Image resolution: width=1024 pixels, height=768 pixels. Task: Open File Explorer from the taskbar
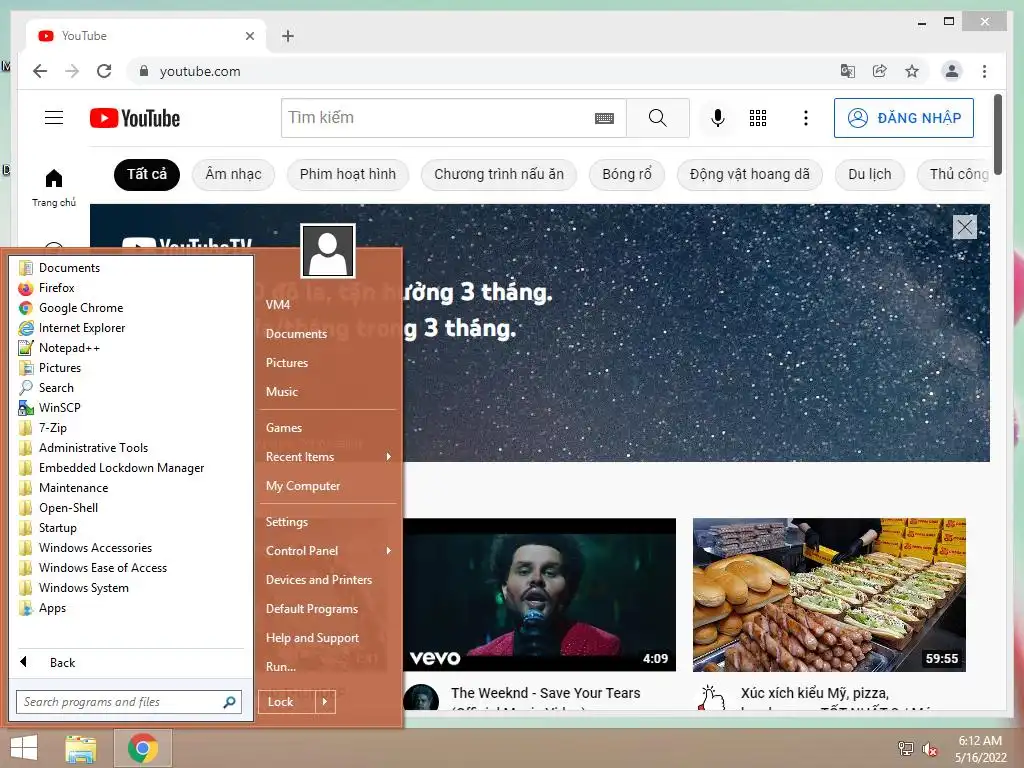pyautogui.click(x=81, y=748)
